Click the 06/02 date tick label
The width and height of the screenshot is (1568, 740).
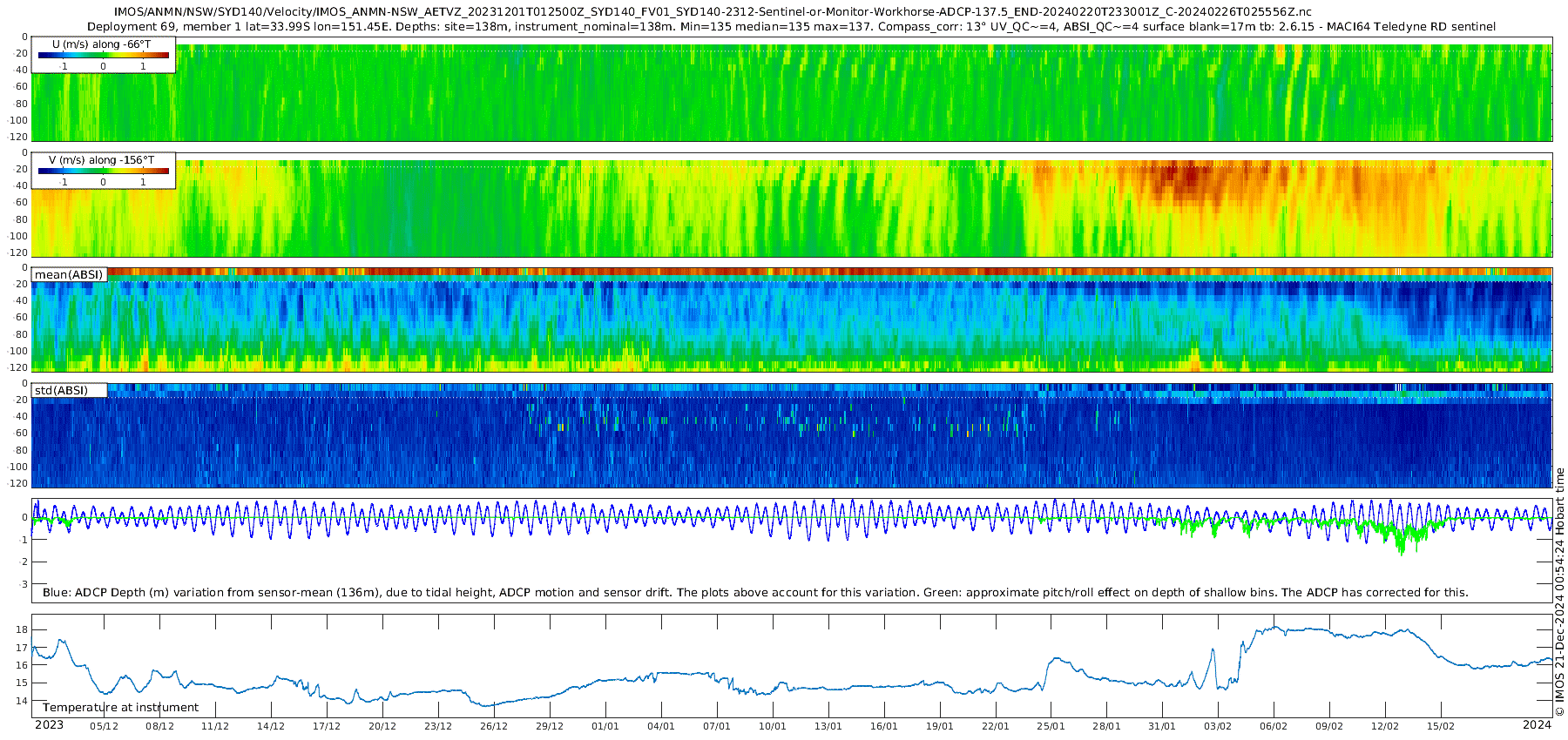coord(1273,726)
